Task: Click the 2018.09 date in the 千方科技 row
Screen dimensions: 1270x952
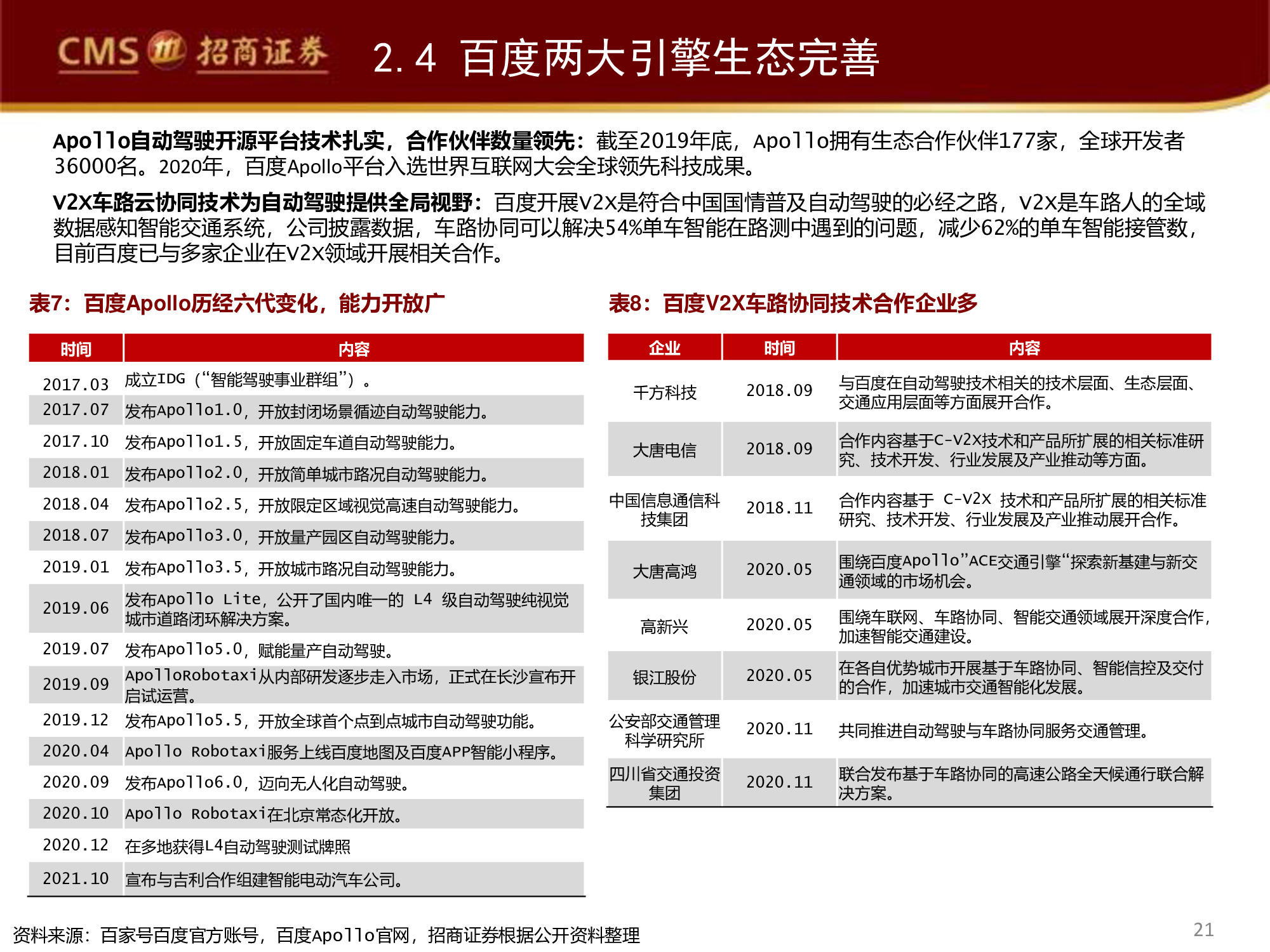Action: 779,390
